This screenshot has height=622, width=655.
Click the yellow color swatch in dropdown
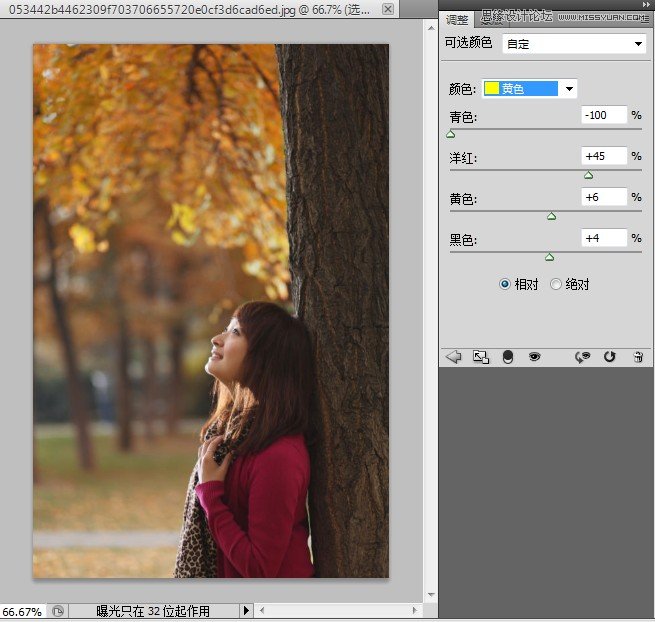tap(492, 89)
